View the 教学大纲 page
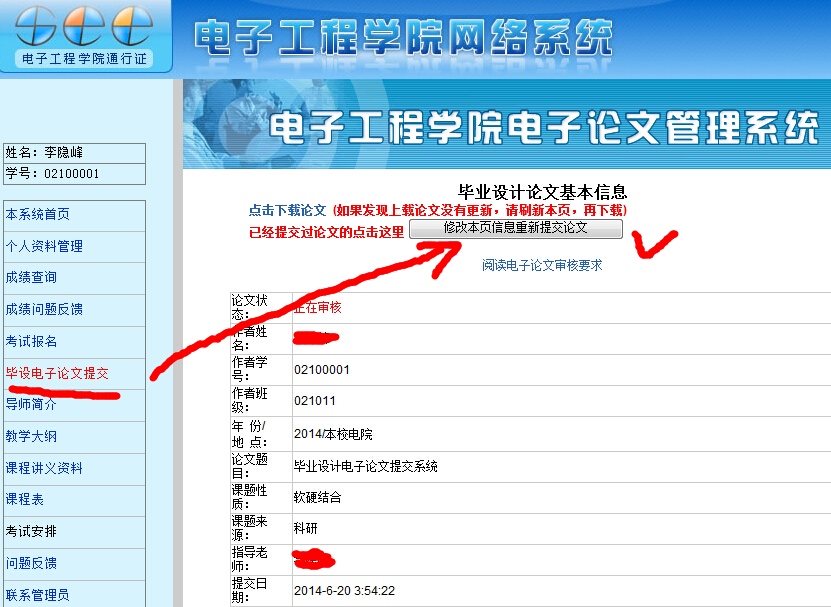The image size is (831, 607). point(31,436)
